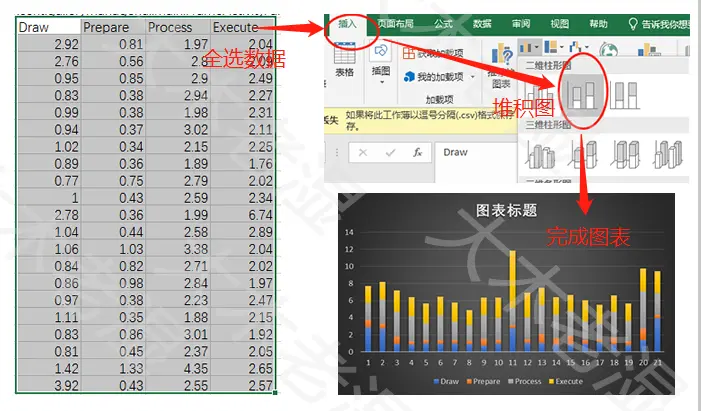701x411 pixels.
Task: Click the yellow .csv warning message
Action: click(420, 121)
